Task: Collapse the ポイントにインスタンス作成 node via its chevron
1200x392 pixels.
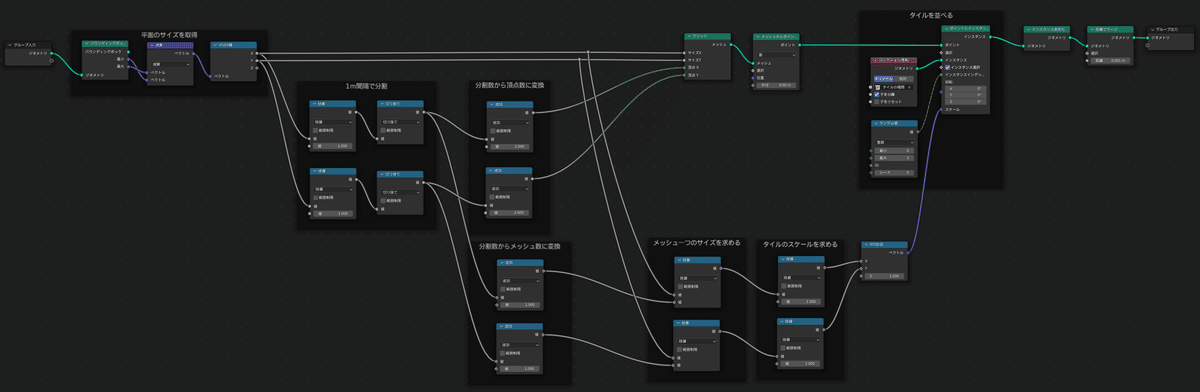Action: pyautogui.click(x=946, y=28)
